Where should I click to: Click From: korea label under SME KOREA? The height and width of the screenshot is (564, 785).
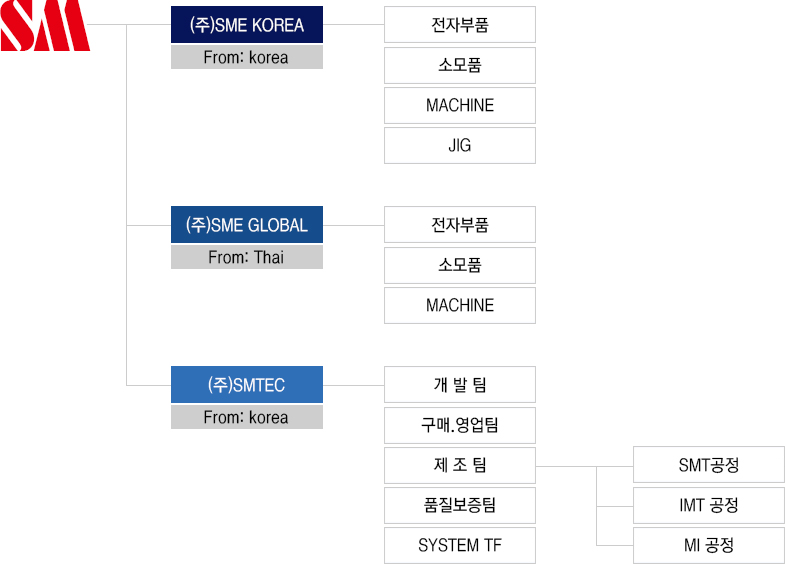(247, 57)
